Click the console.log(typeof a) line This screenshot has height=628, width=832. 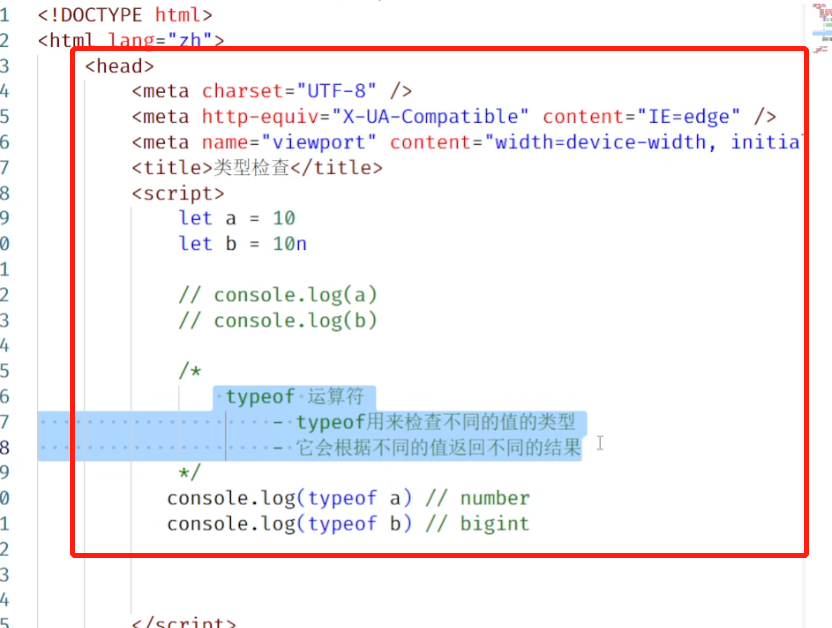[x=348, y=498]
